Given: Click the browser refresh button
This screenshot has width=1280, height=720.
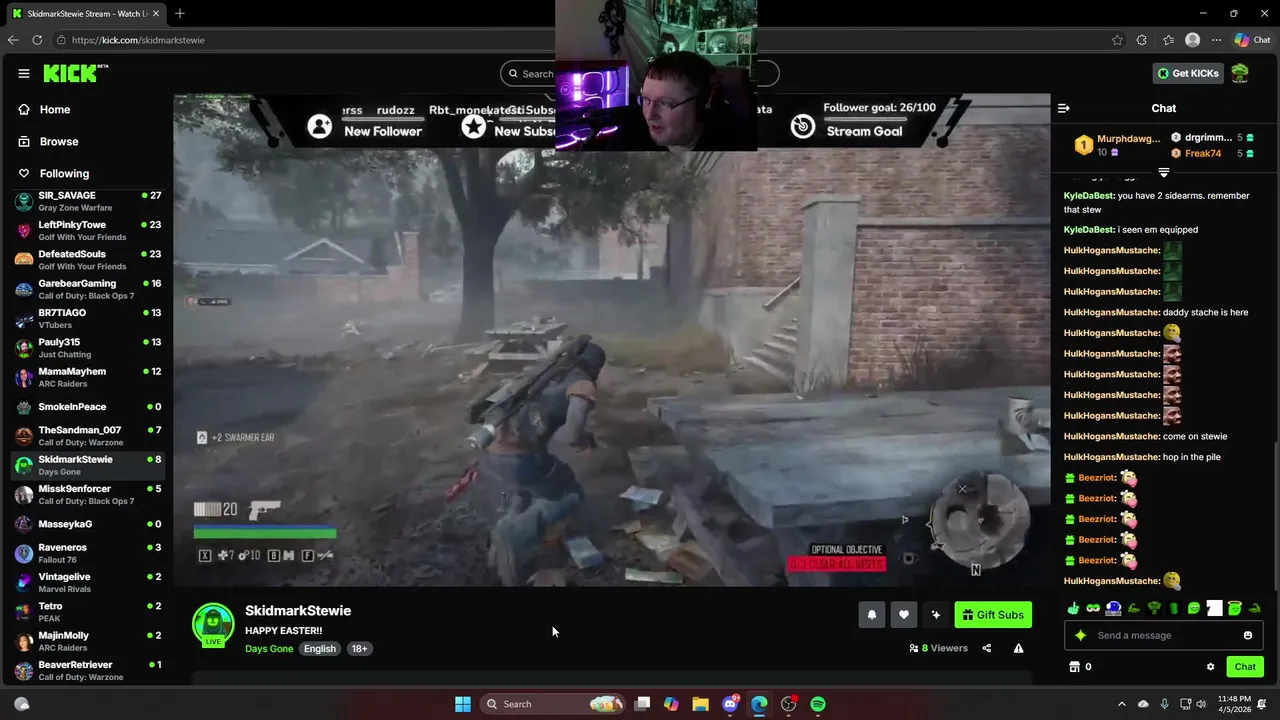Looking at the screenshot, I should 37,40.
